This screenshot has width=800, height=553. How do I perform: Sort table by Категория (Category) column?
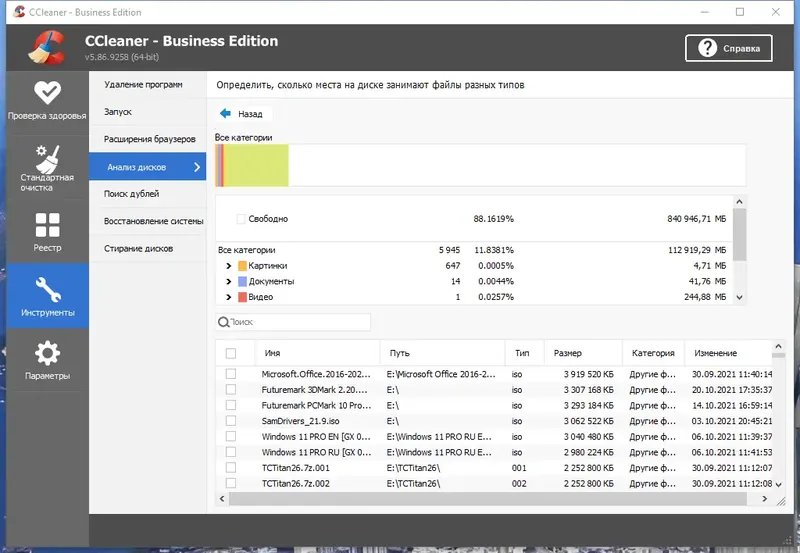click(653, 353)
